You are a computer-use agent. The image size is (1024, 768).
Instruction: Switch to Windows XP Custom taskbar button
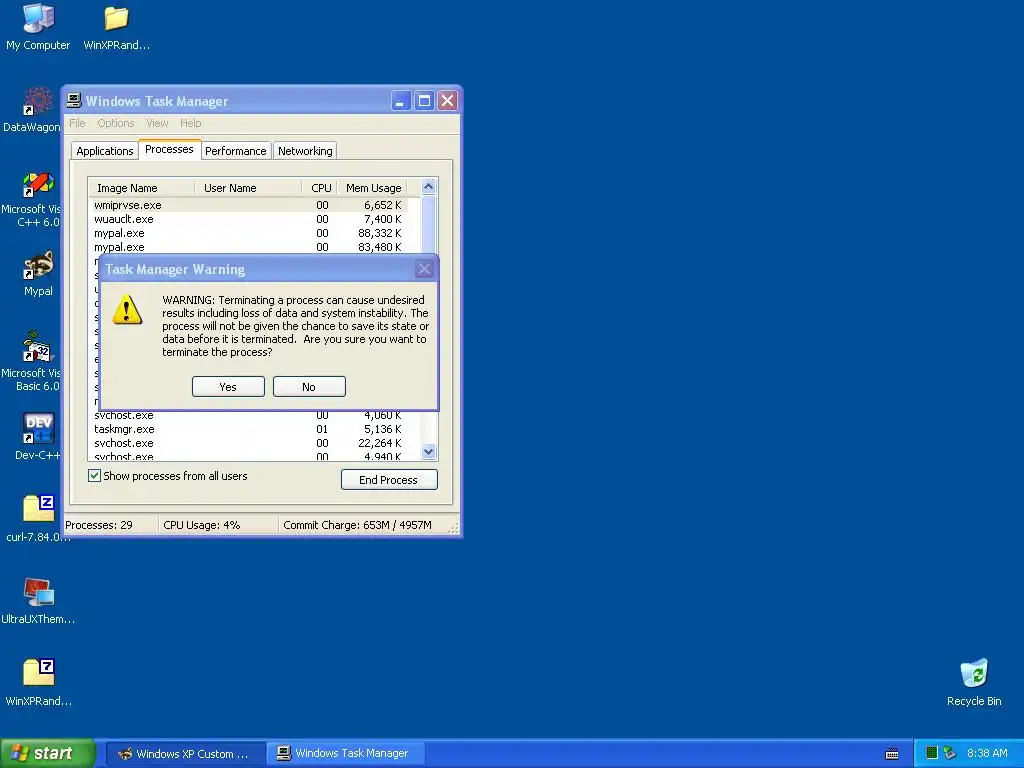(185, 754)
